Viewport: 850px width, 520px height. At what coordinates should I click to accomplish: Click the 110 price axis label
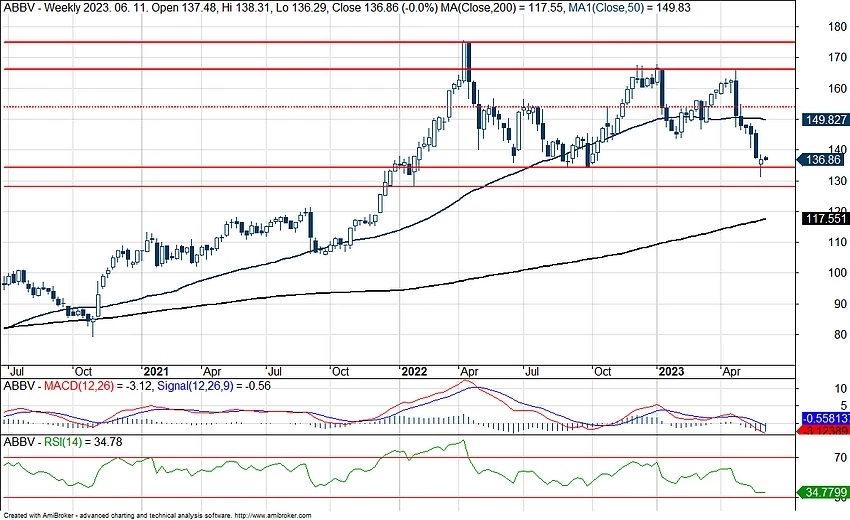(838, 242)
